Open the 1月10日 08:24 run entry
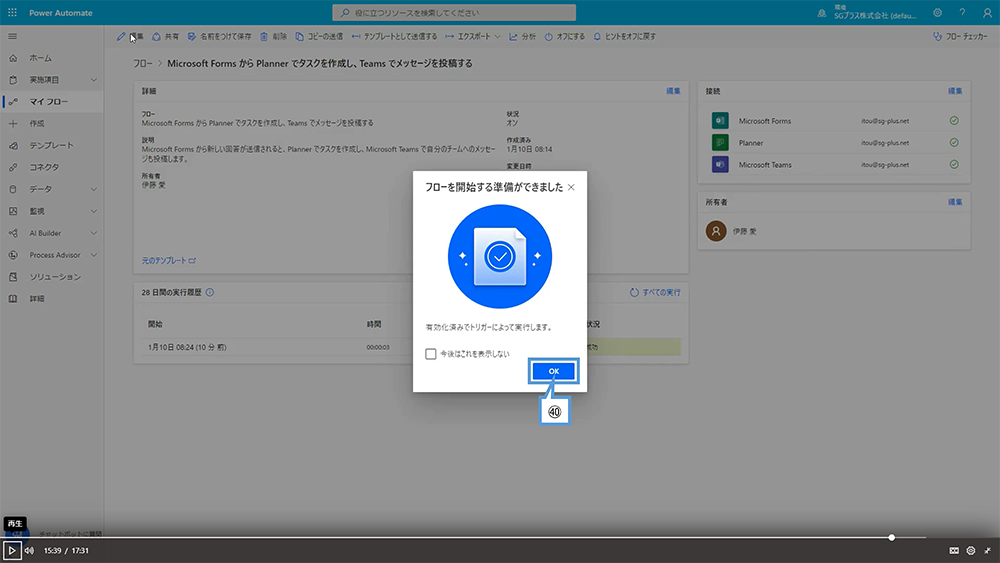 tap(187, 347)
